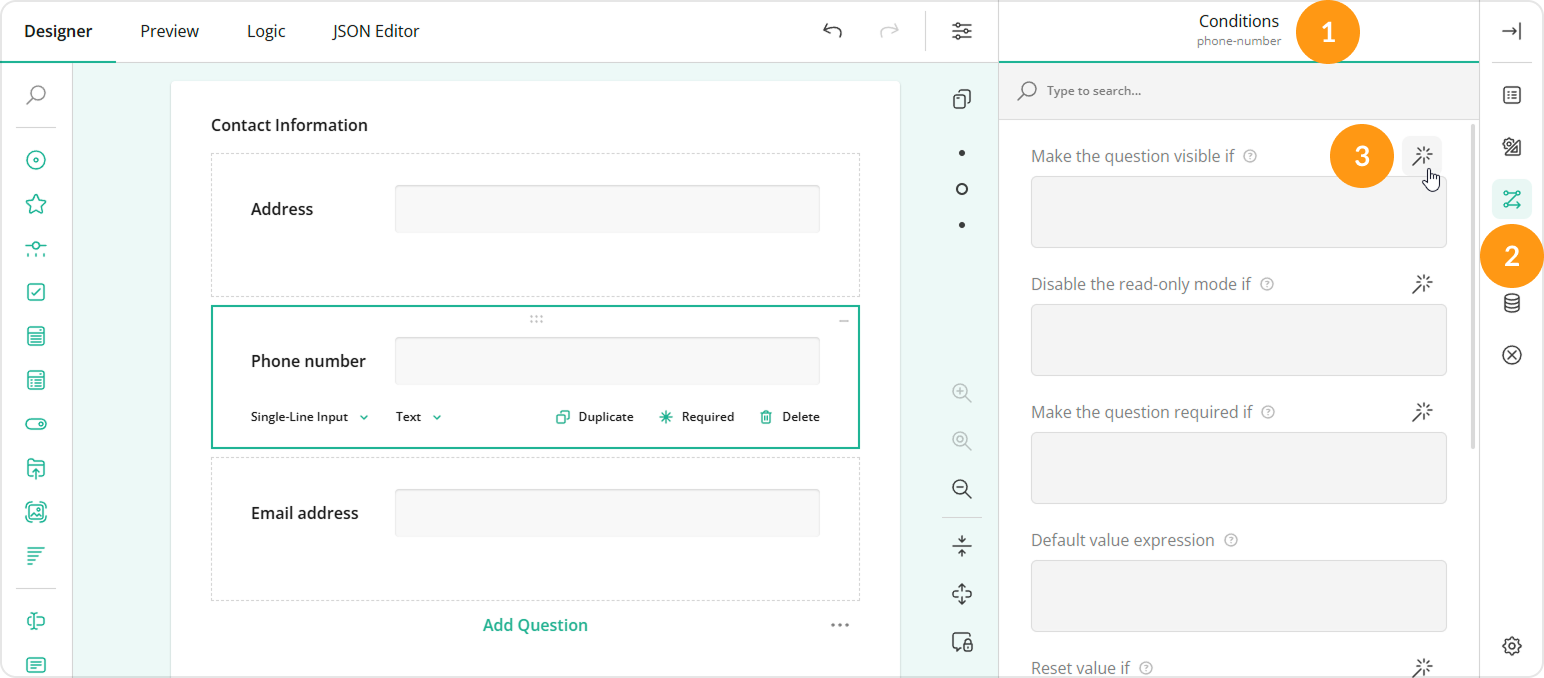Select the second page navigator dot
Viewport: 1544px width, 678px height.
(961, 188)
